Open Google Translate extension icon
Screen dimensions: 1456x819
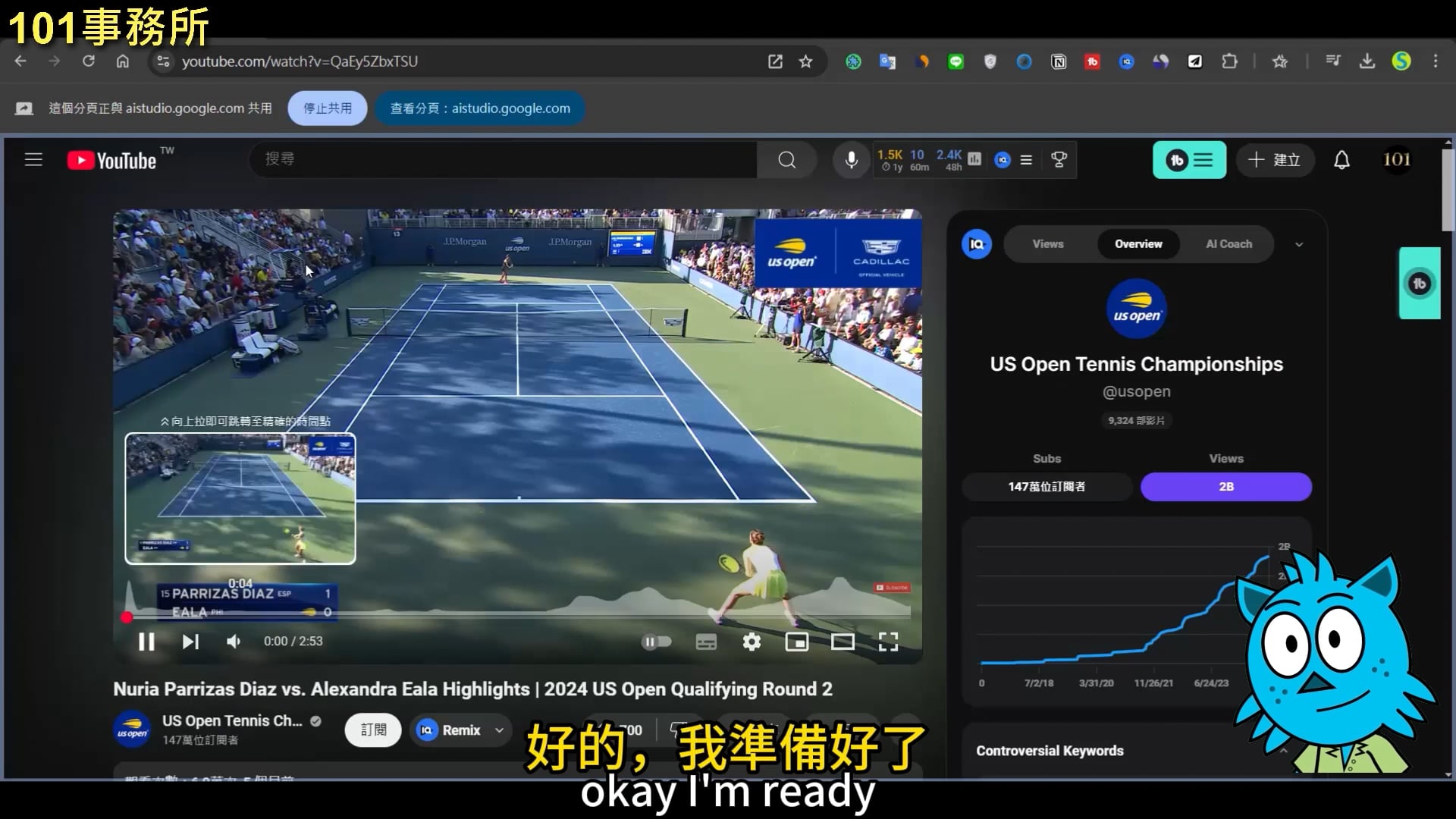[x=887, y=61]
